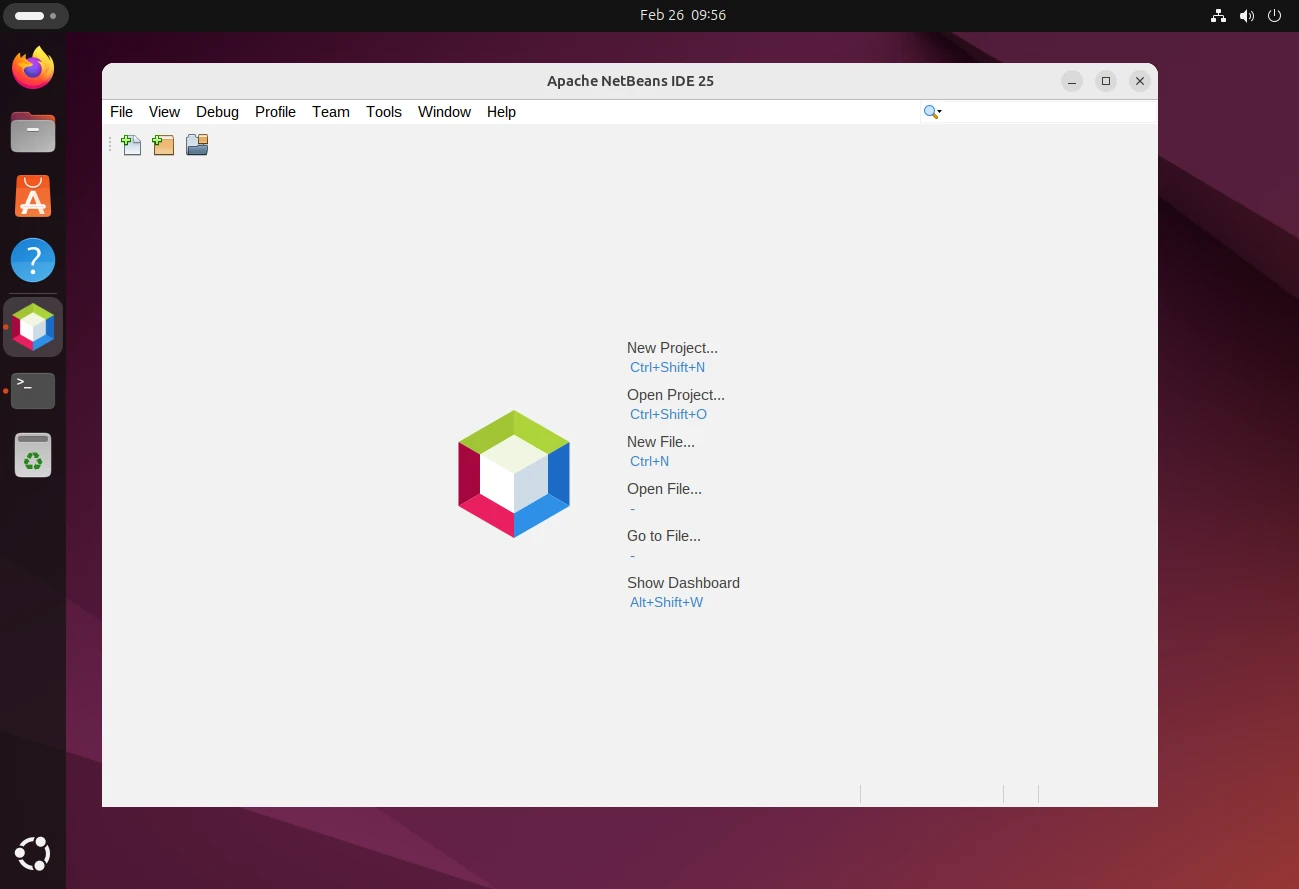Click the New Project toolbar icon
Screen dimensions: 1299x889
coord(164,145)
